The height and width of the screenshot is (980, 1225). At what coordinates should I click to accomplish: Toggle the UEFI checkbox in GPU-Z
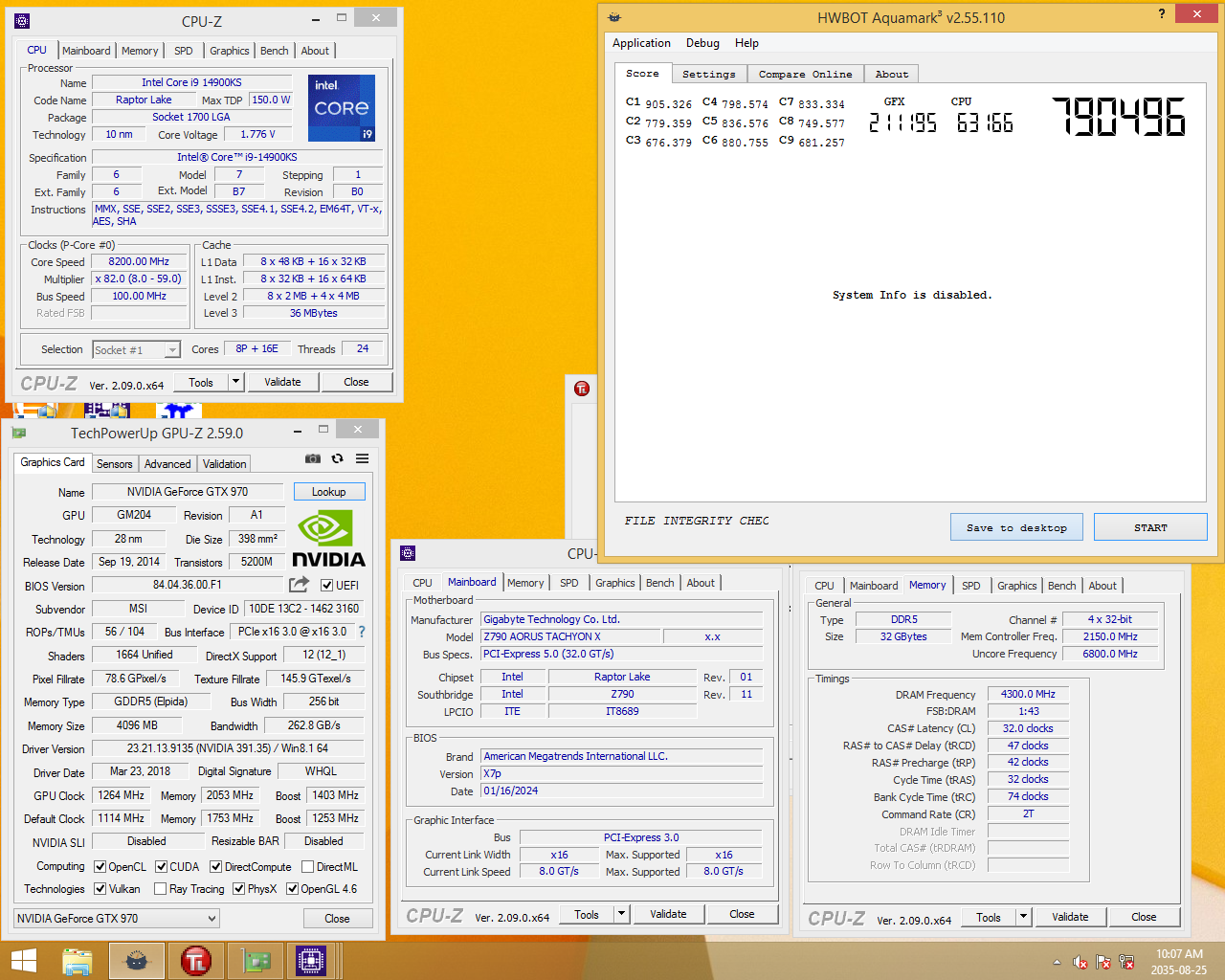[x=326, y=586]
